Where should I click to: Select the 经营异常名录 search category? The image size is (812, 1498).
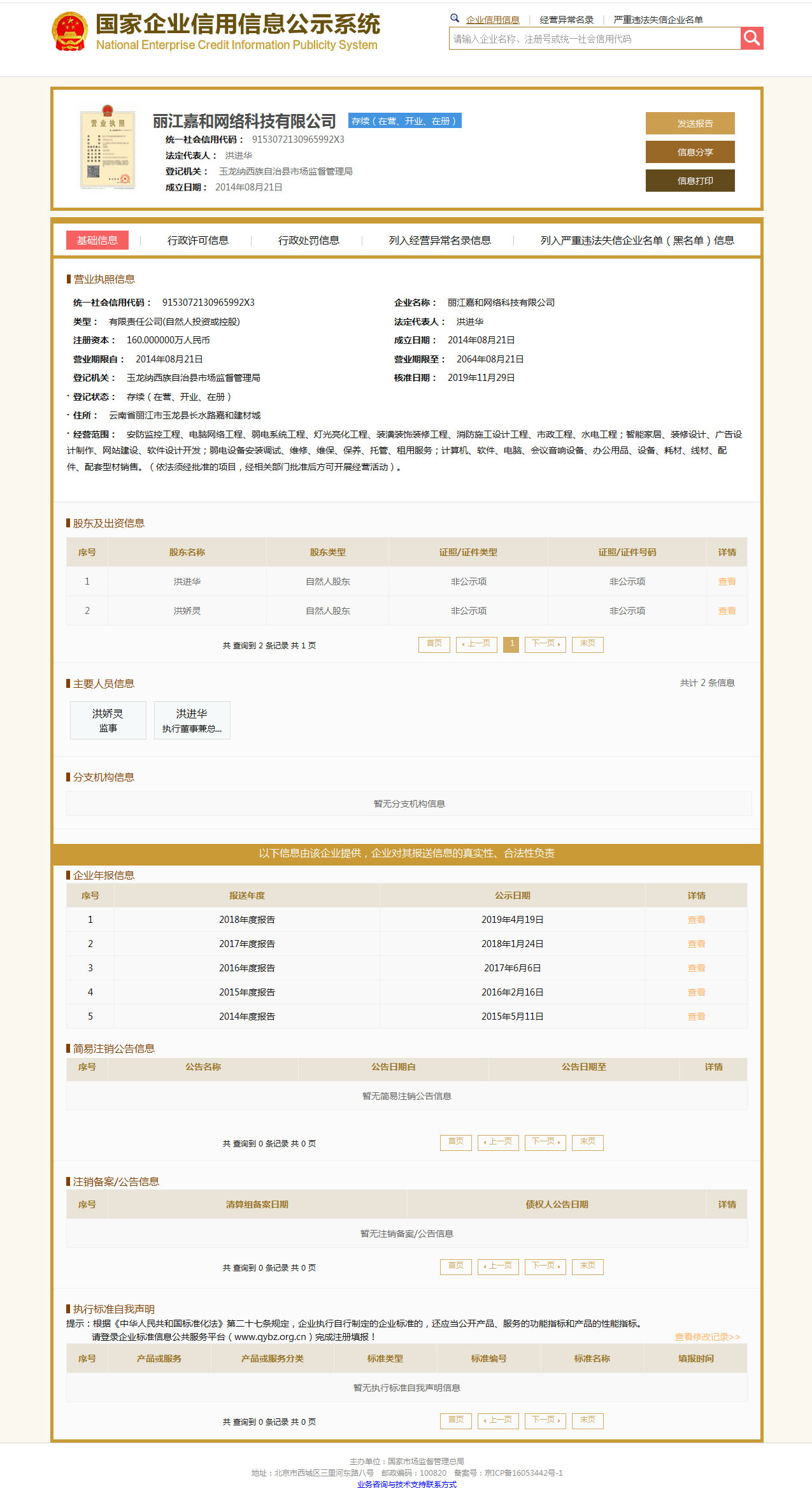point(566,20)
